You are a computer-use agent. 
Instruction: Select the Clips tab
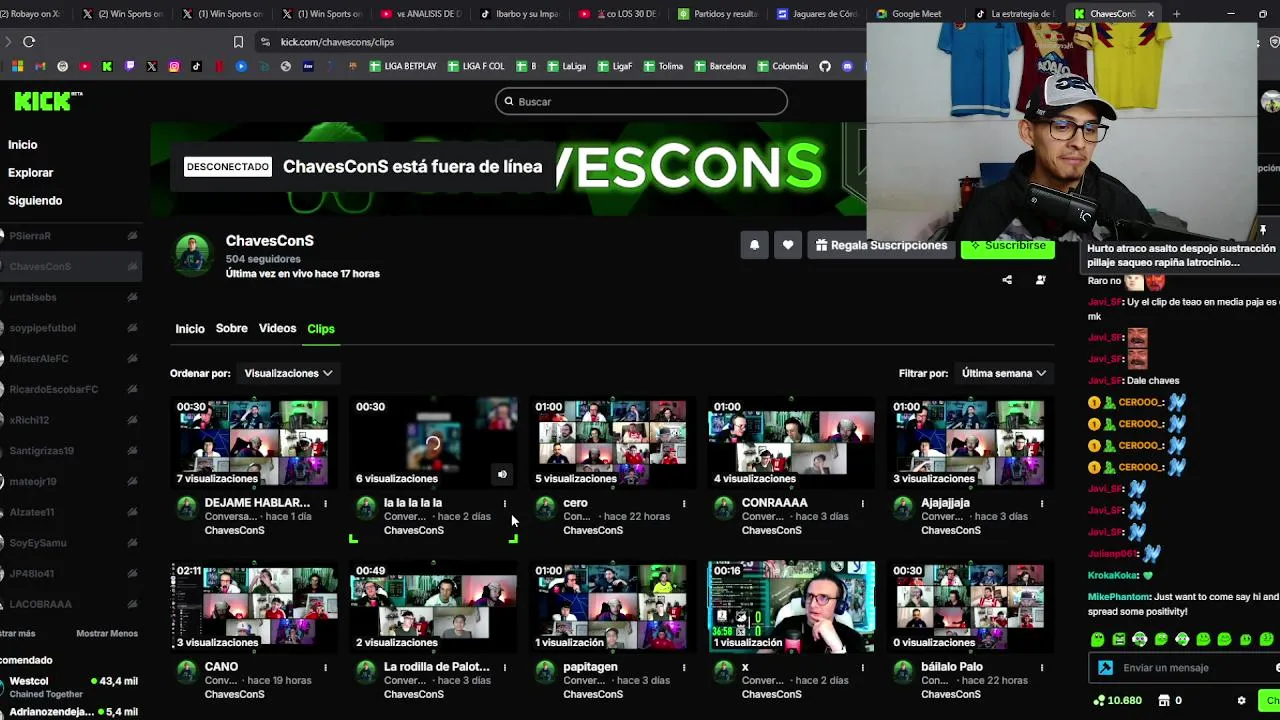click(321, 329)
